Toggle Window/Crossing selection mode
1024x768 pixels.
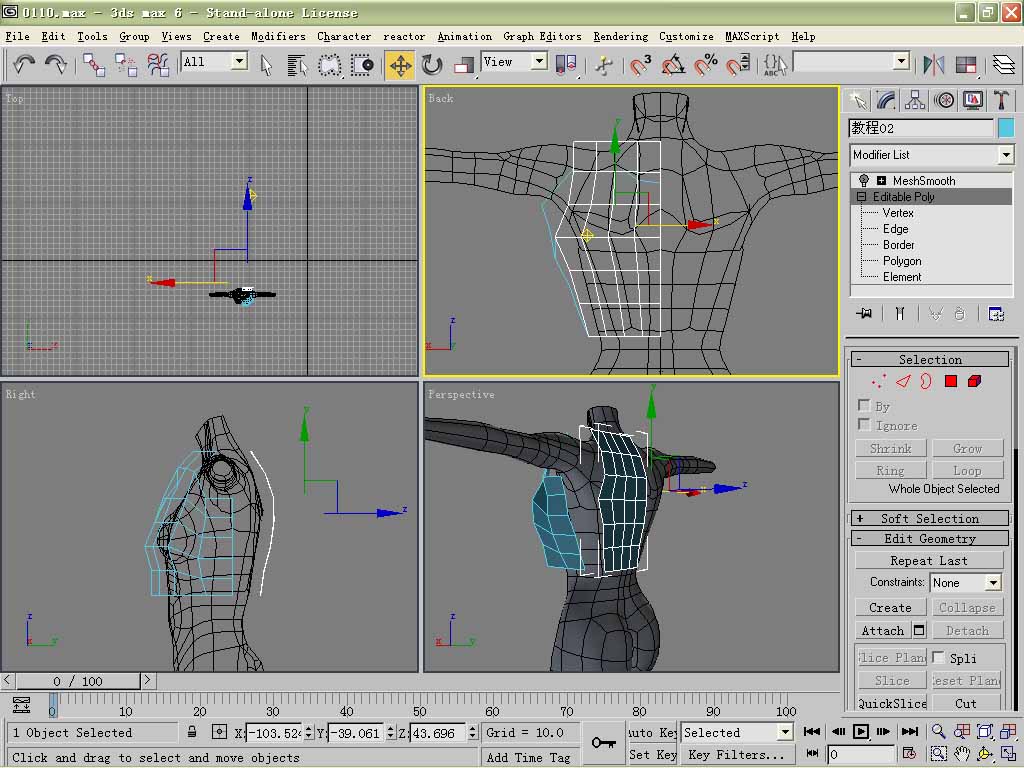coord(362,65)
